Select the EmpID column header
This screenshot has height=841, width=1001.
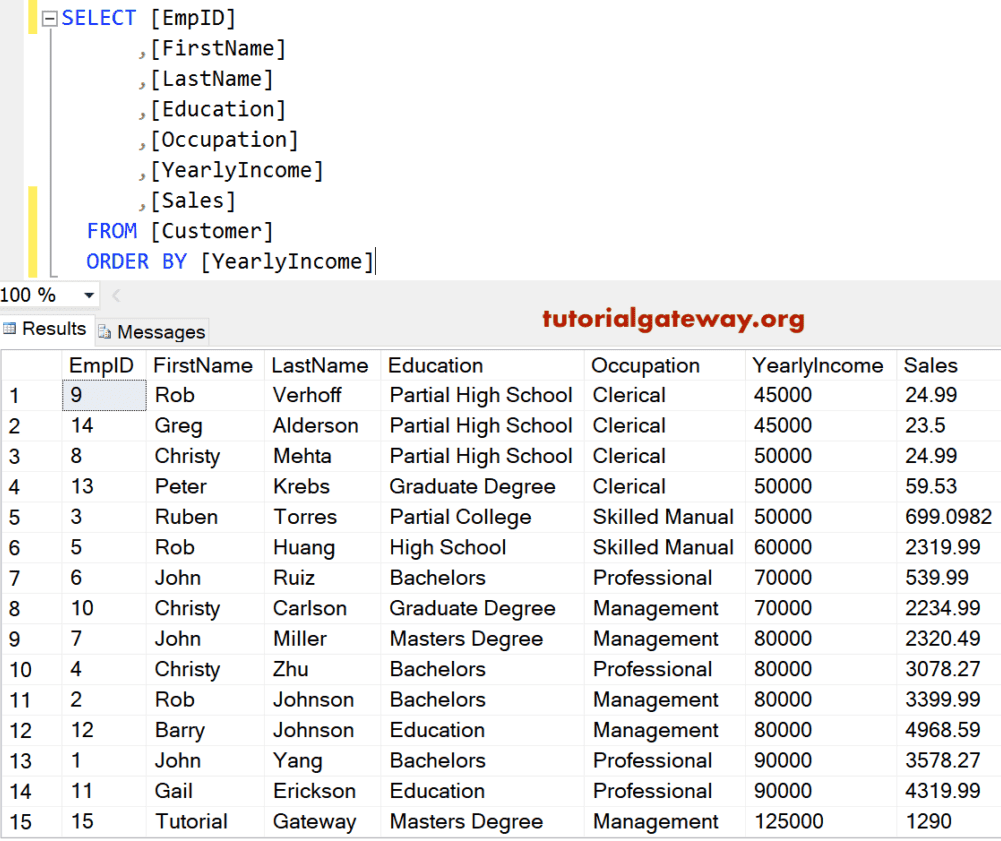coord(102,365)
